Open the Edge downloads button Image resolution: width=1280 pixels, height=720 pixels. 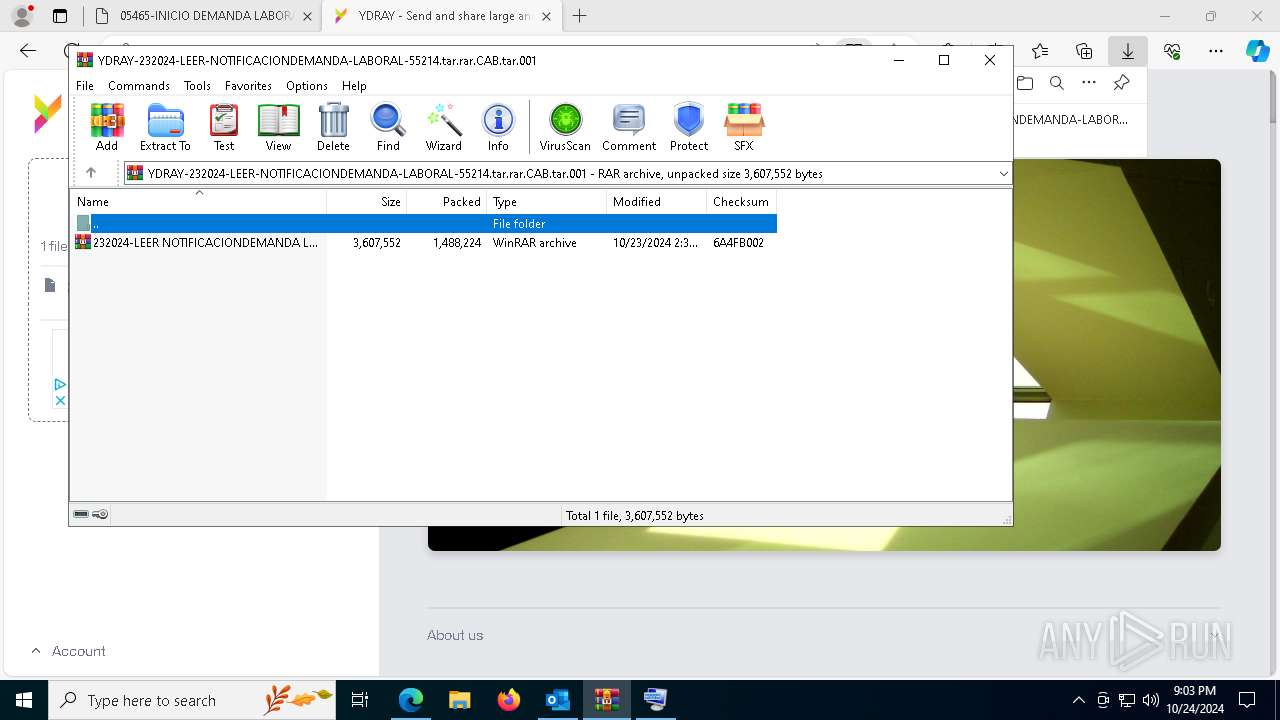pyautogui.click(x=1128, y=51)
